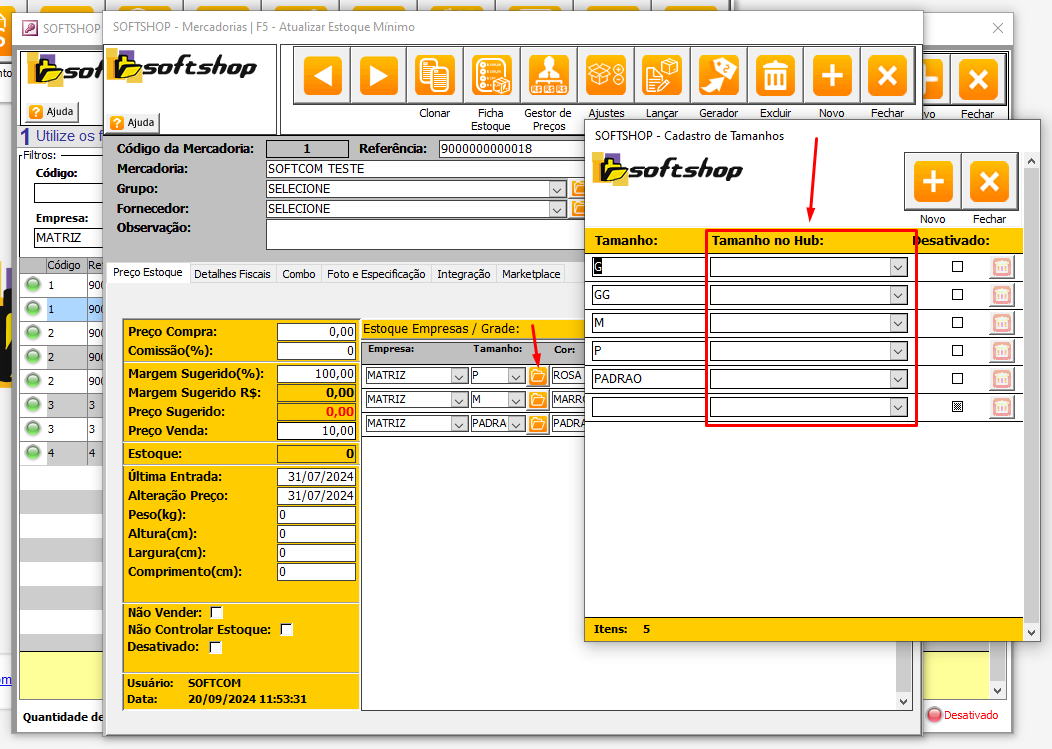1052x749 pixels.
Task: Enable the Não Vender checkbox
Action: (217, 612)
